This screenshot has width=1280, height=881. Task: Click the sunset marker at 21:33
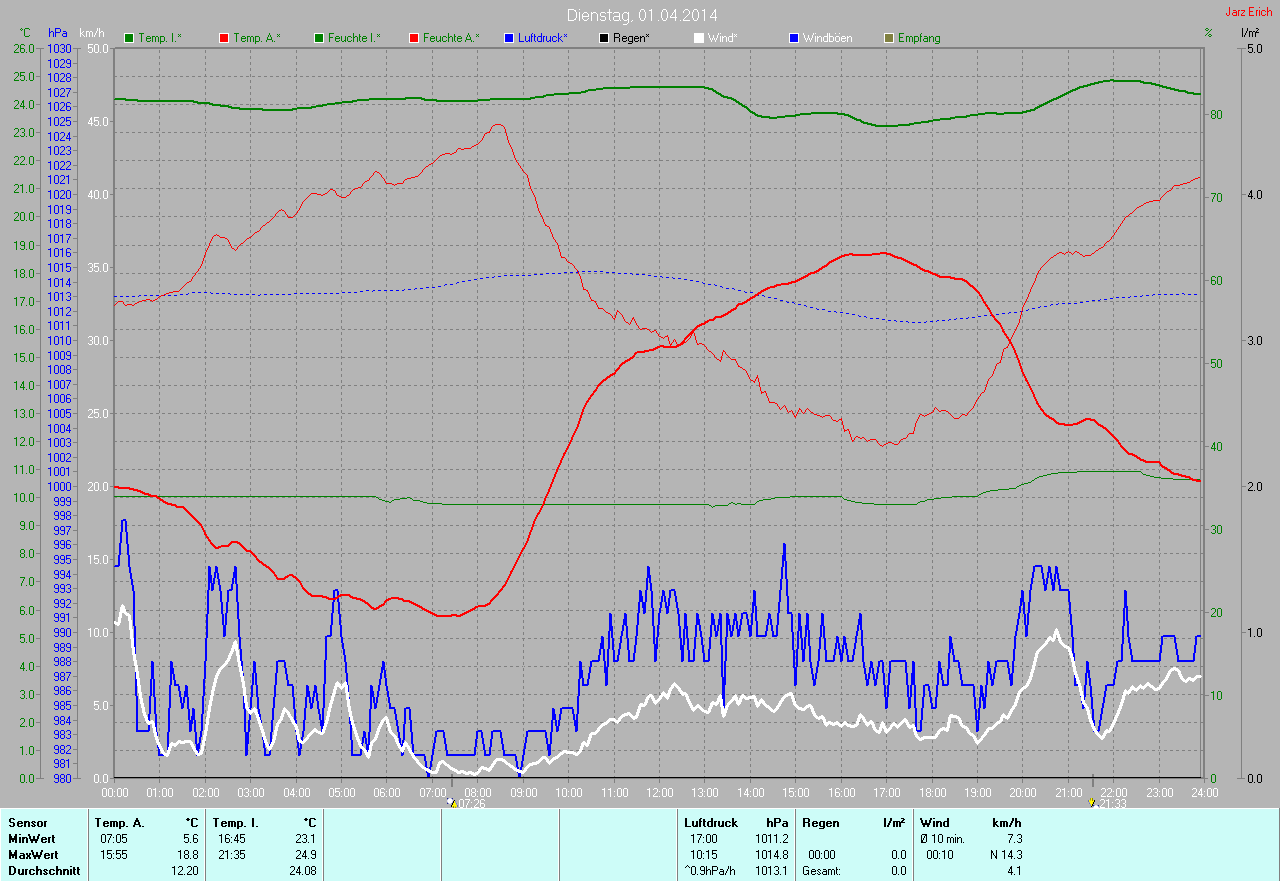1092,802
